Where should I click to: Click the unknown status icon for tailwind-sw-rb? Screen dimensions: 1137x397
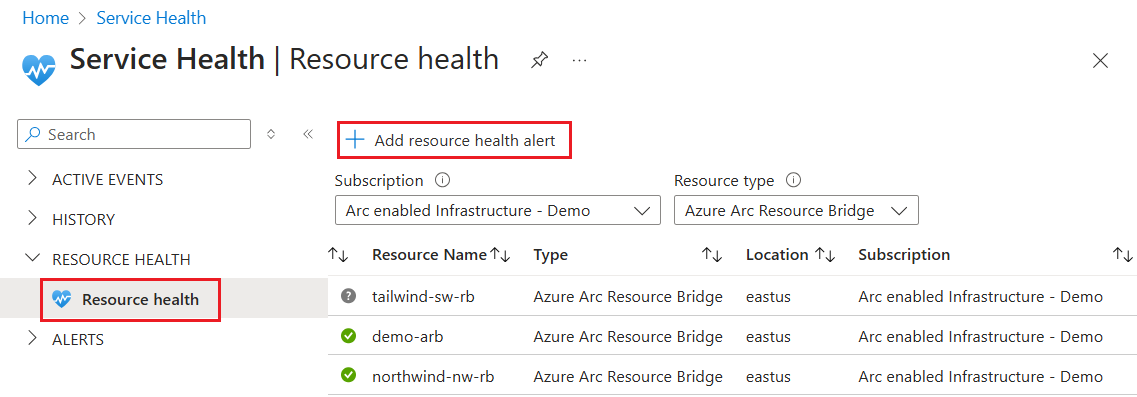click(349, 296)
